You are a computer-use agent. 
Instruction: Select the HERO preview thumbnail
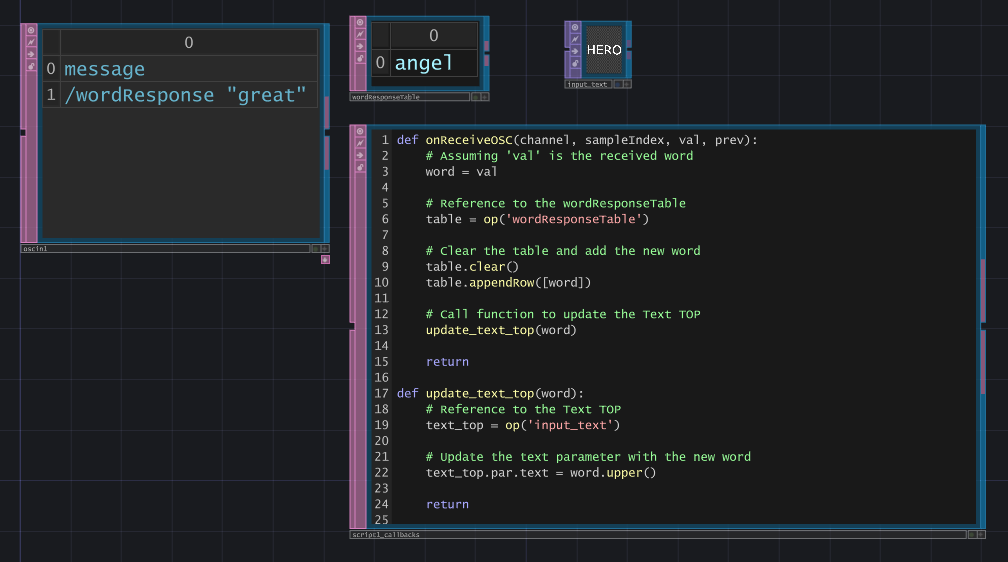point(603,49)
